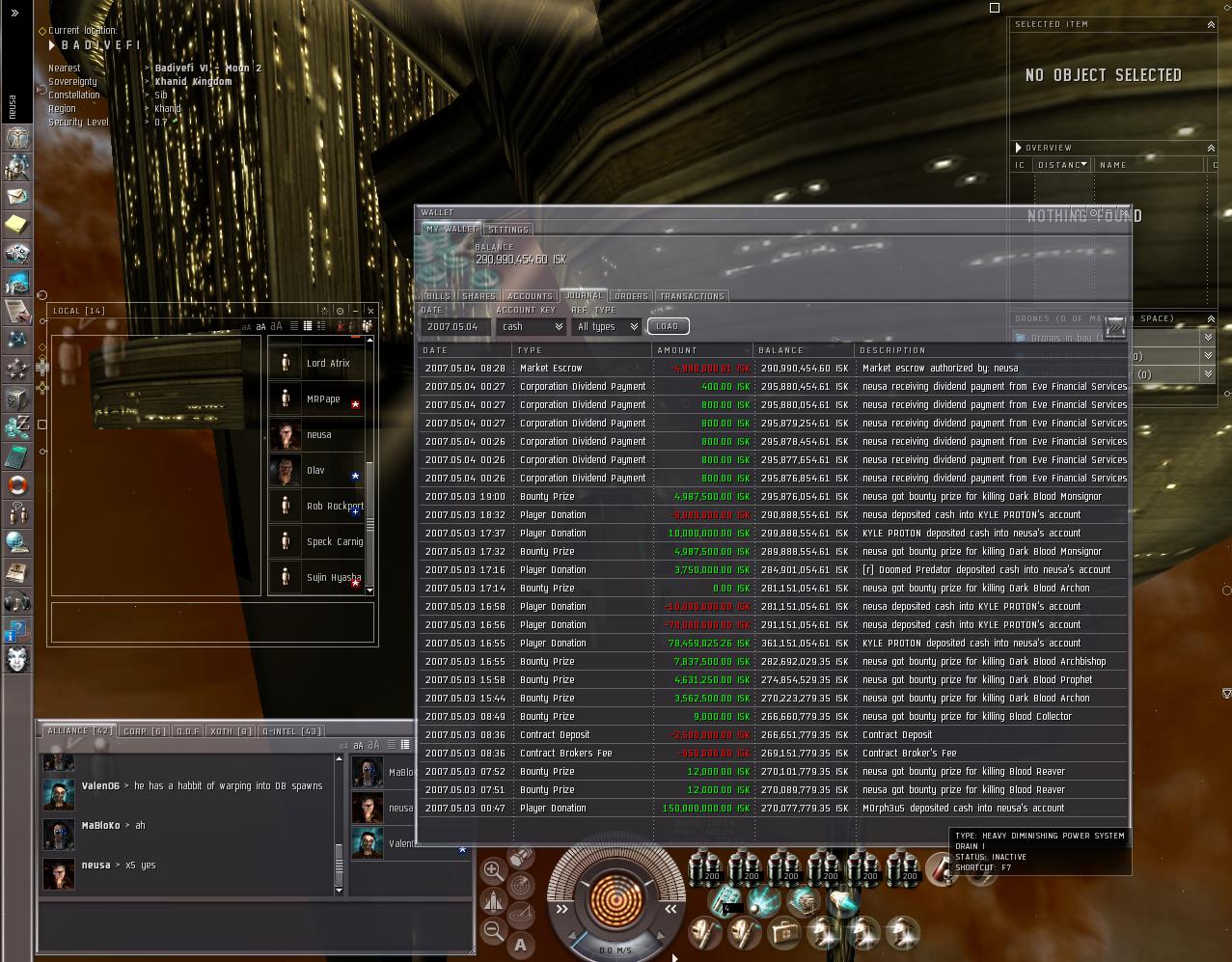Collapse the Drones panel header
1232x962 pixels.
[1211, 318]
